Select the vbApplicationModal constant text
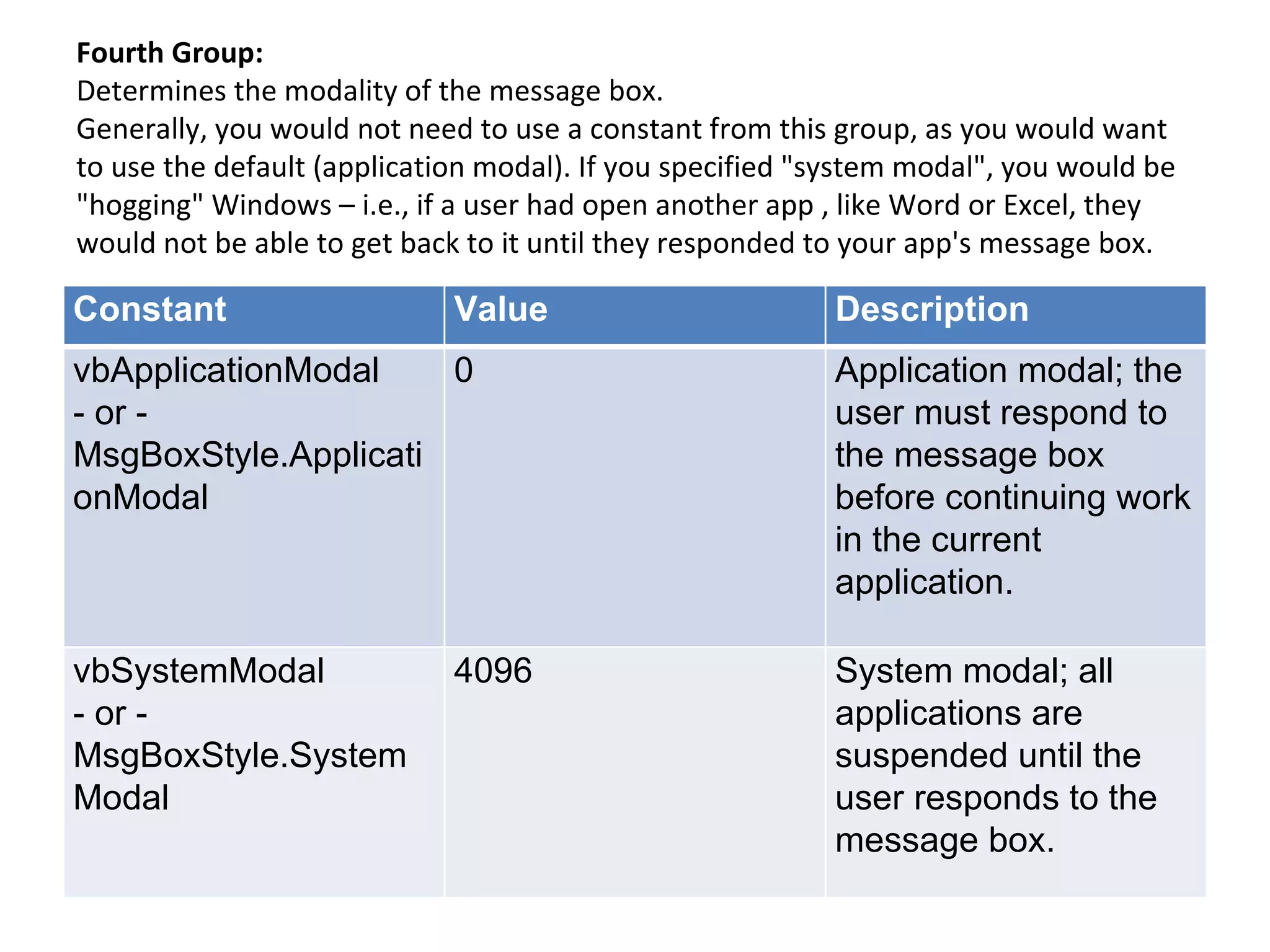This screenshot has width=1270, height=952. click(226, 371)
